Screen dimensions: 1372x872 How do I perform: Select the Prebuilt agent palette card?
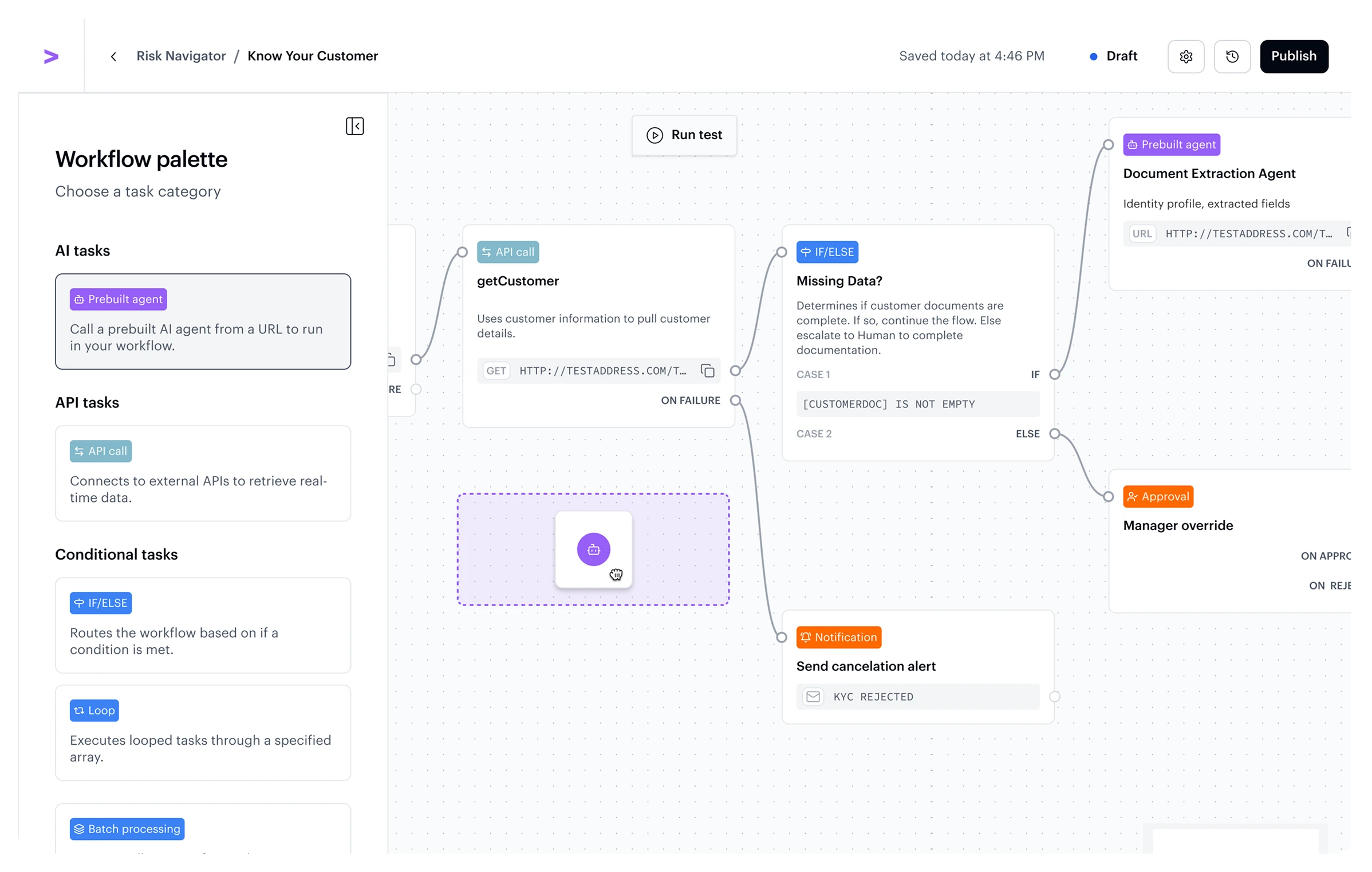203,321
